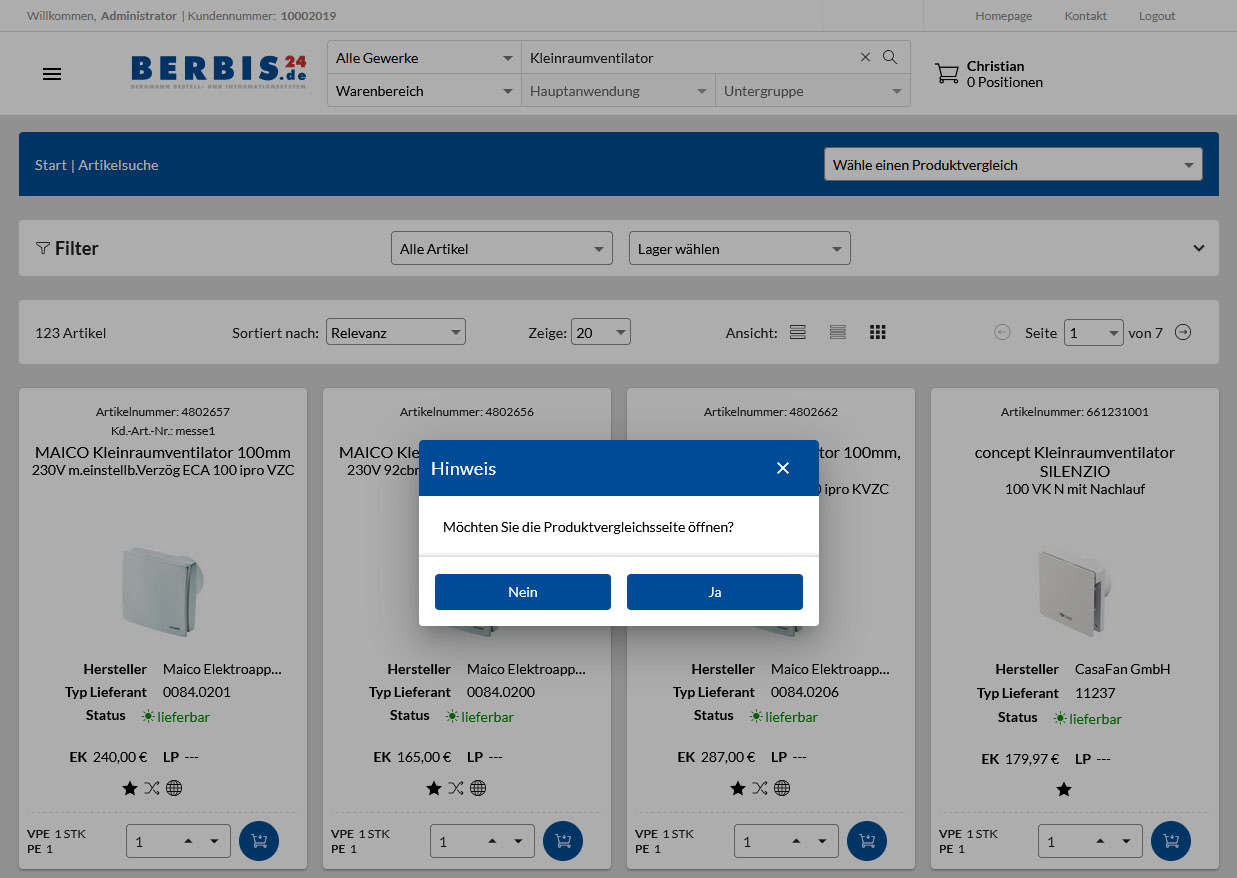Open the Untergruppe dropdown
1237x878 pixels.
[812, 91]
